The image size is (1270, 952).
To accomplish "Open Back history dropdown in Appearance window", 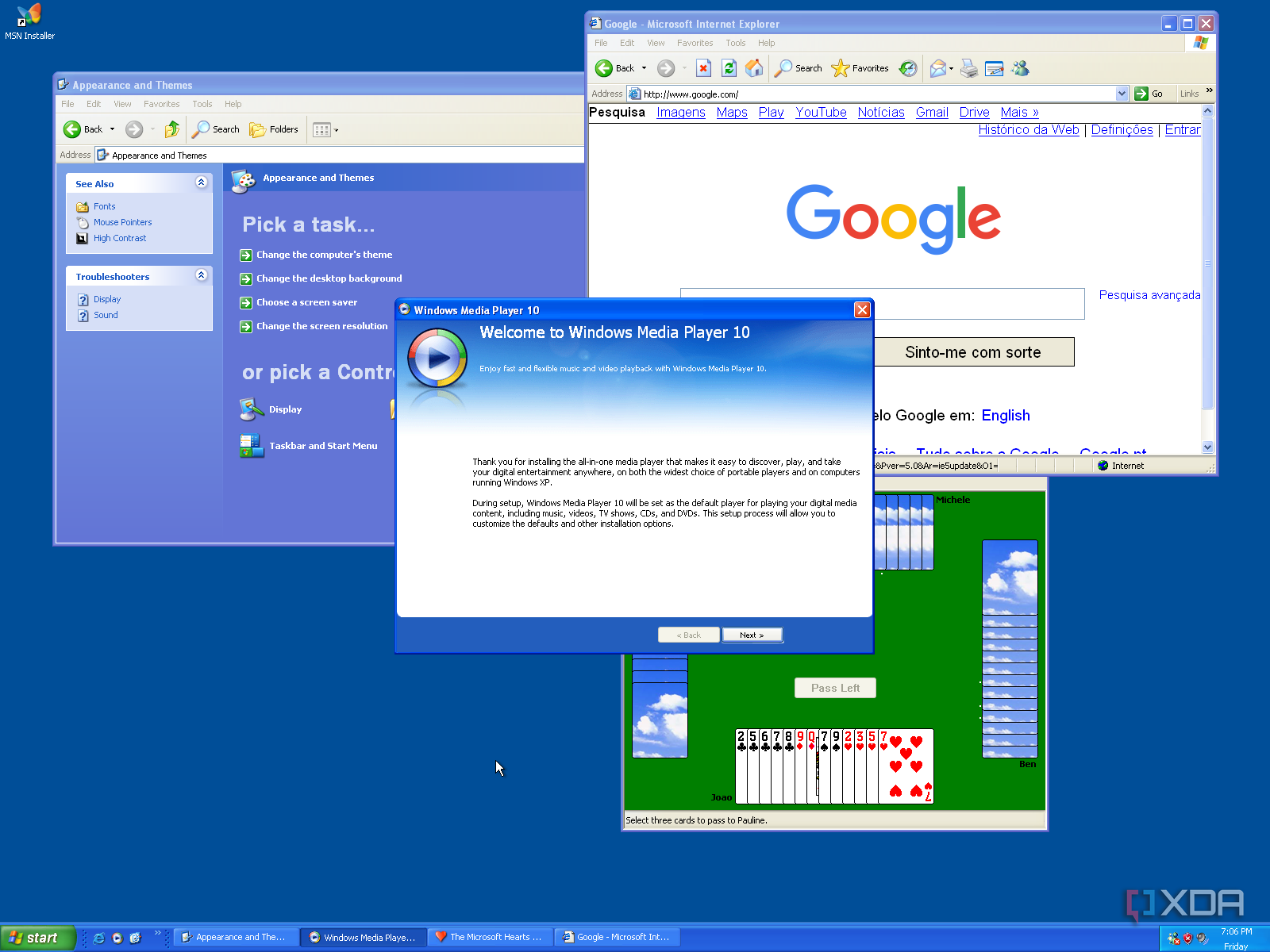I will (112, 129).
